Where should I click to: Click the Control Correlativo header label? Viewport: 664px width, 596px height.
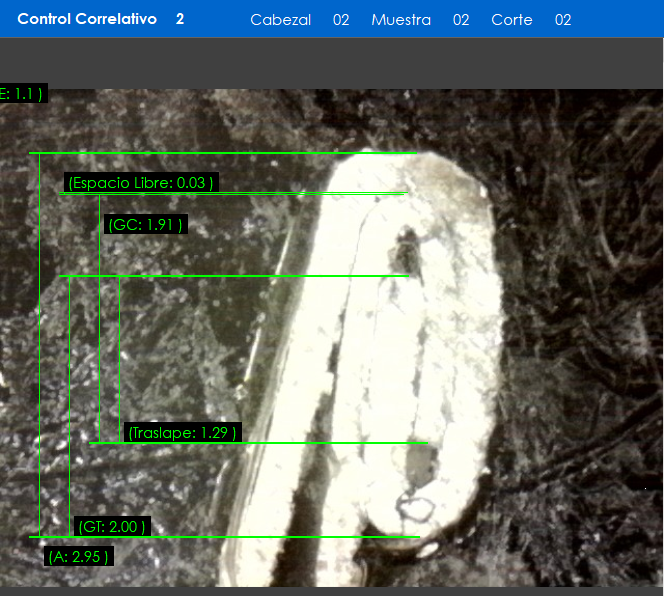click(87, 19)
